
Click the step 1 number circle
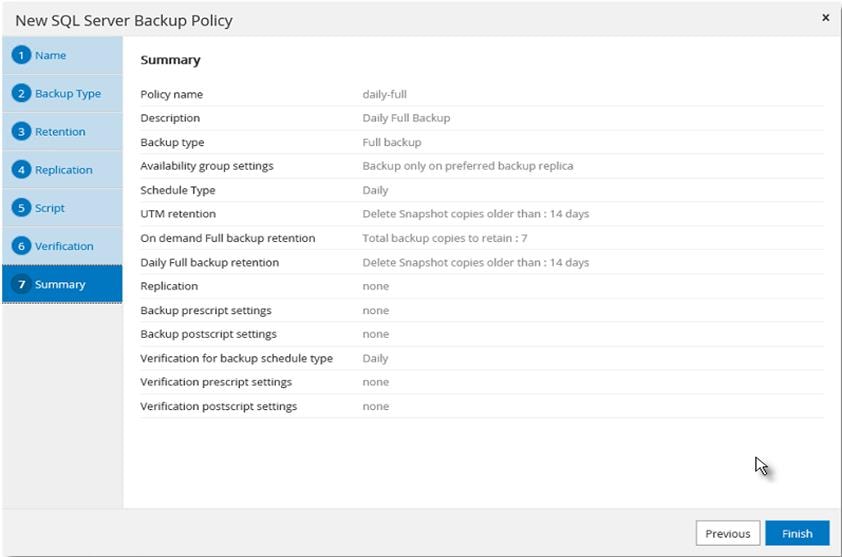21,55
